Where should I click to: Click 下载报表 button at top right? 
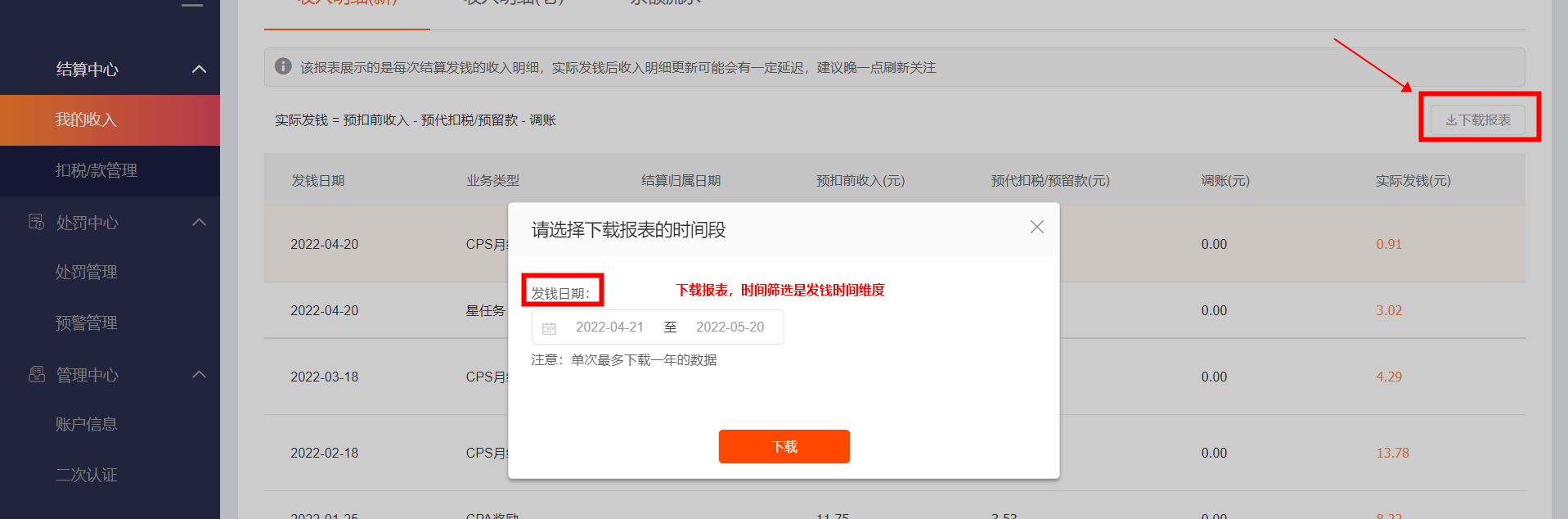pos(1477,120)
